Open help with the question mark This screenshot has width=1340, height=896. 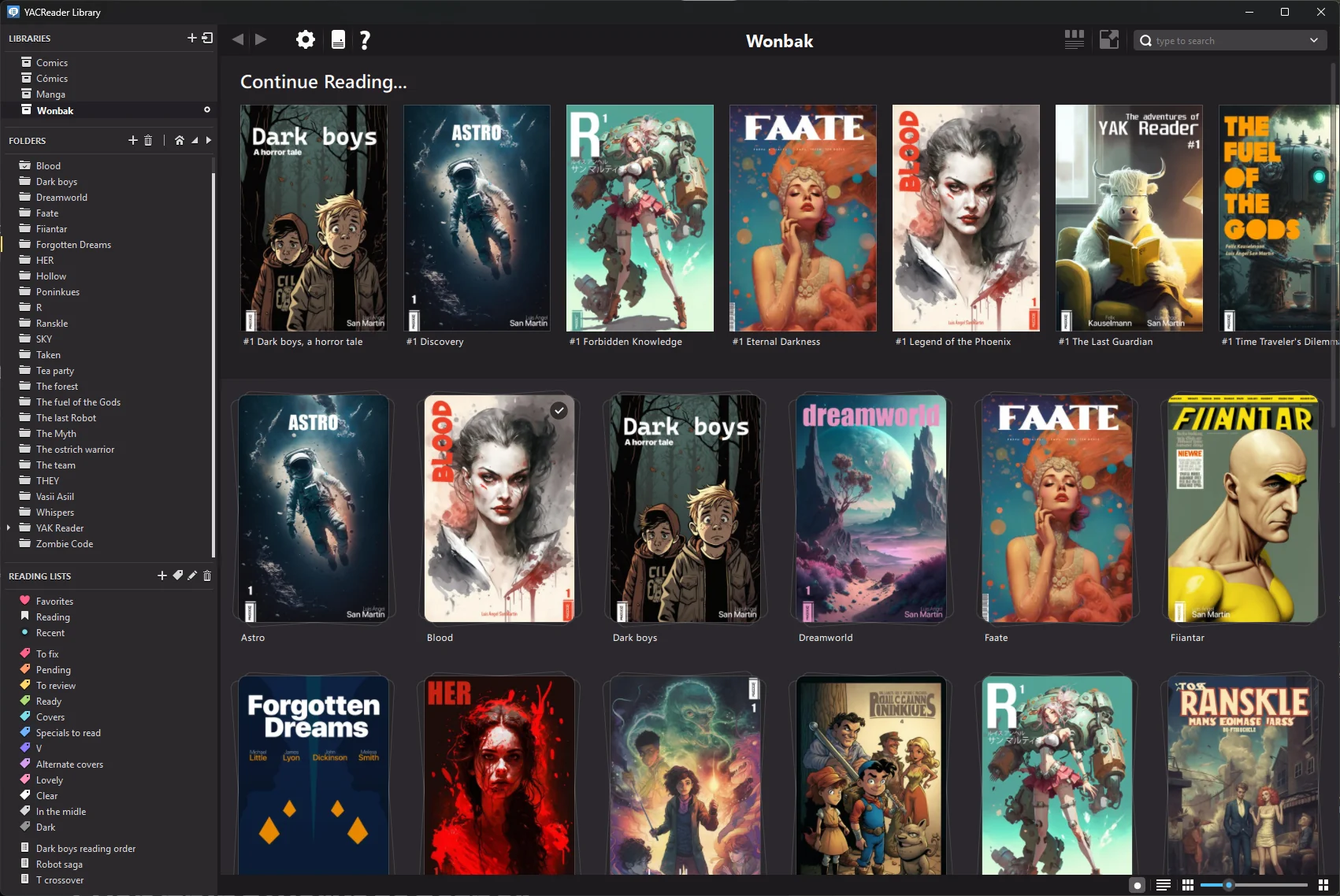pos(365,40)
